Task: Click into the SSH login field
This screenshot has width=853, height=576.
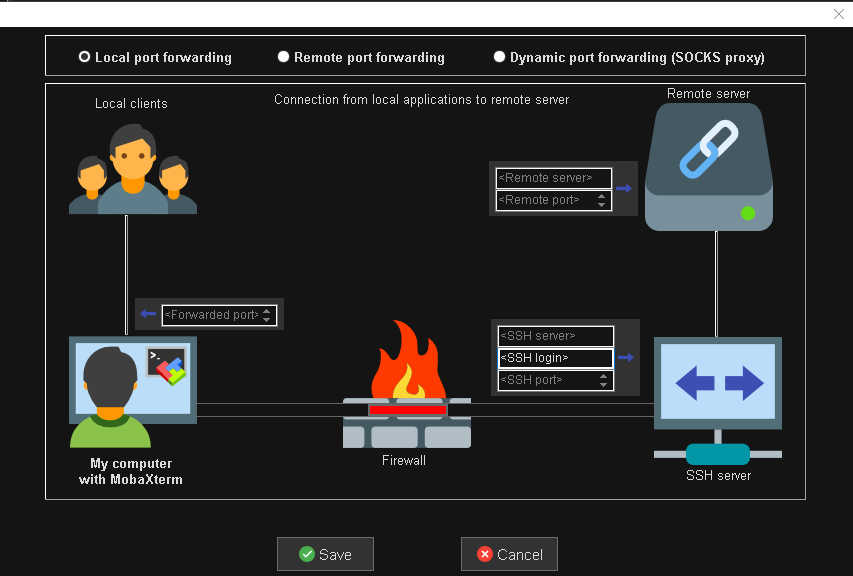Action: click(x=555, y=358)
